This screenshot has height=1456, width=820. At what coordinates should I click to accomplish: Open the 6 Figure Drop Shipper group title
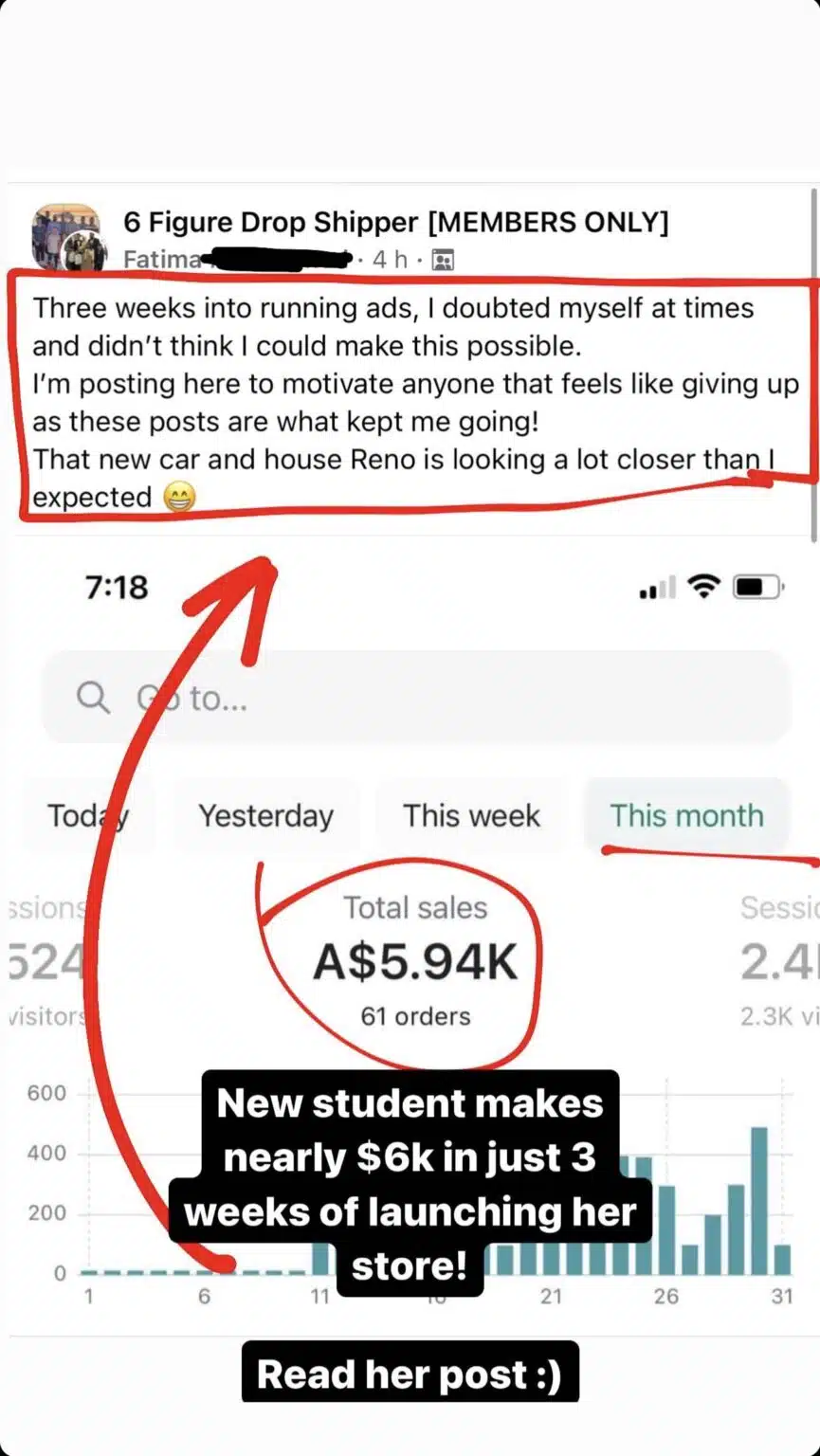[395, 222]
